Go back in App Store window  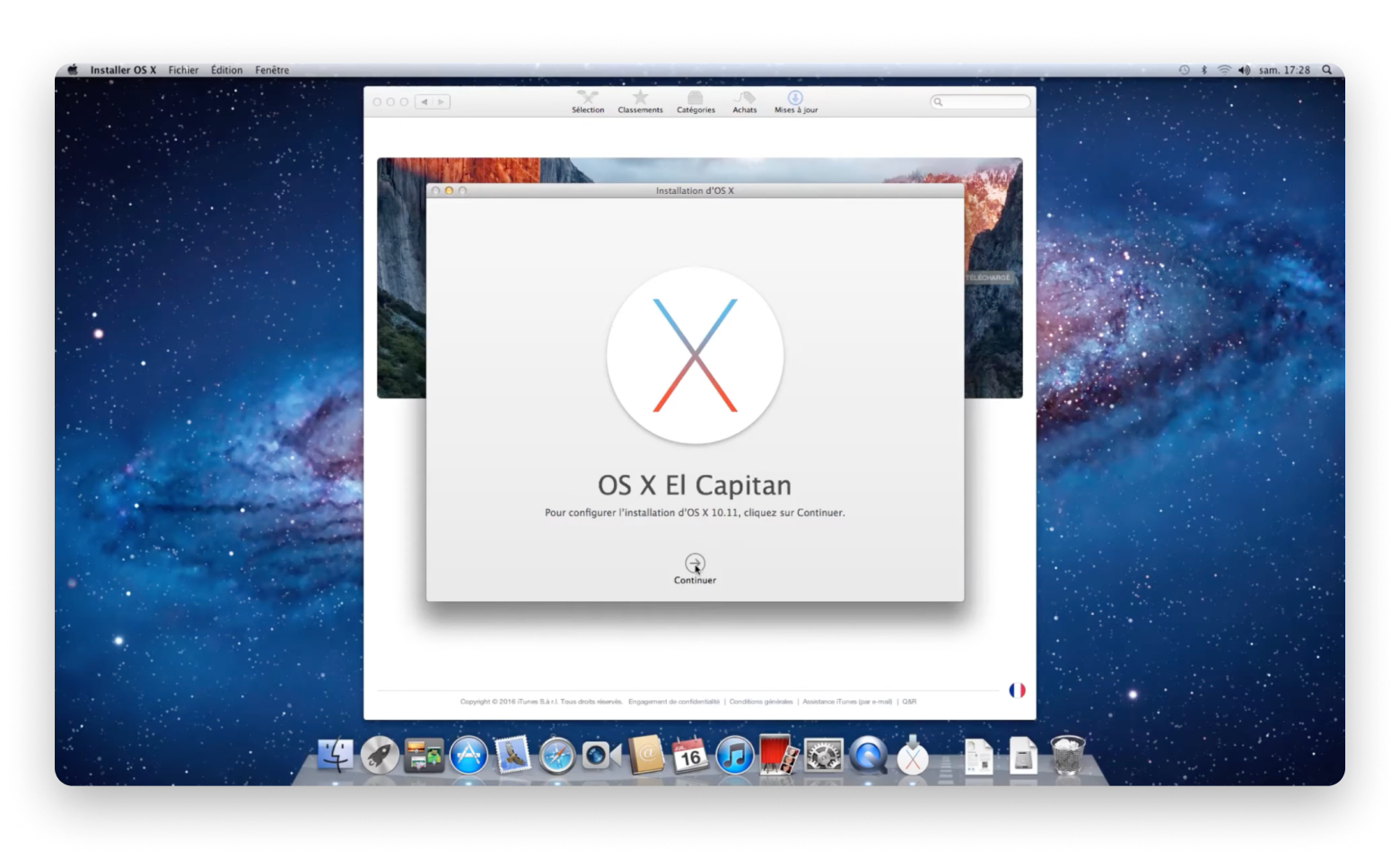(424, 101)
